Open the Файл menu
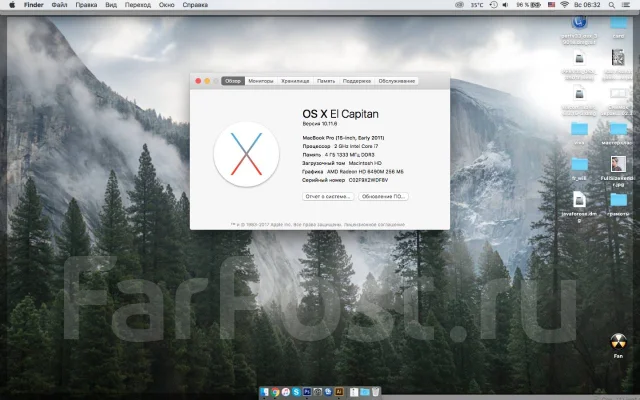640x400 pixels. click(x=59, y=5)
